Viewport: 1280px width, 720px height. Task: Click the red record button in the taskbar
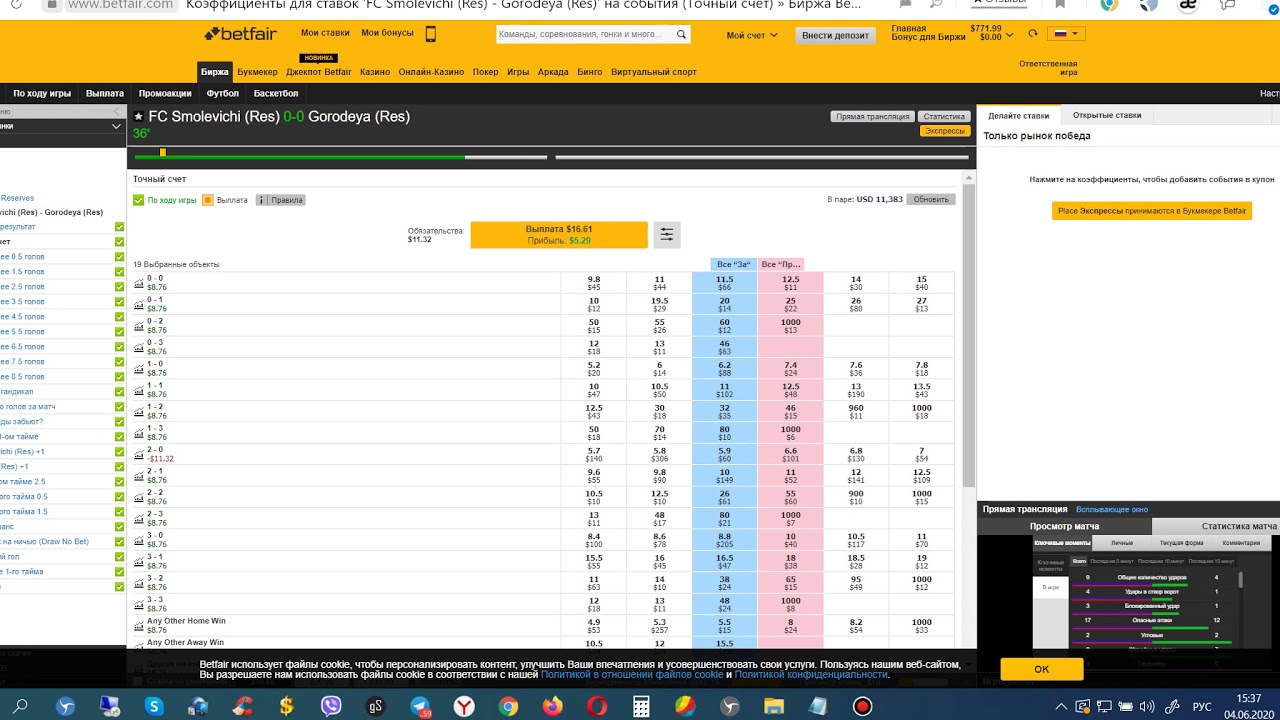[862, 706]
